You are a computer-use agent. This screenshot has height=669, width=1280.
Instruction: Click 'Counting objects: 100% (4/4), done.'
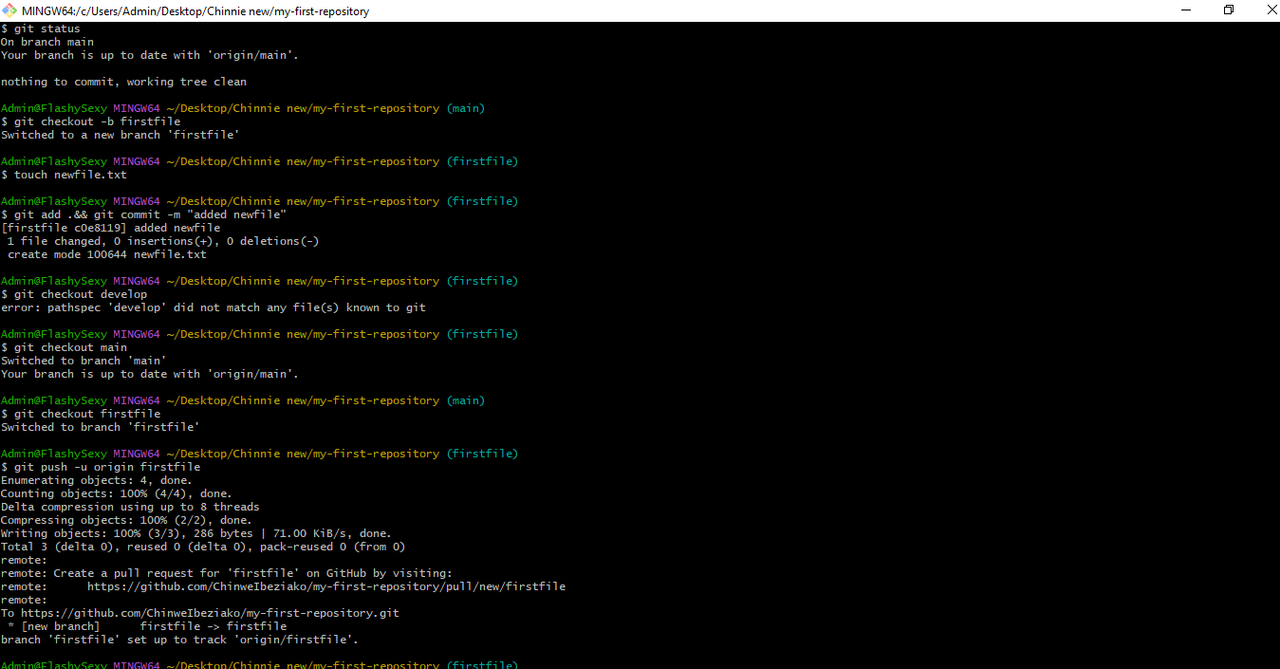point(117,493)
